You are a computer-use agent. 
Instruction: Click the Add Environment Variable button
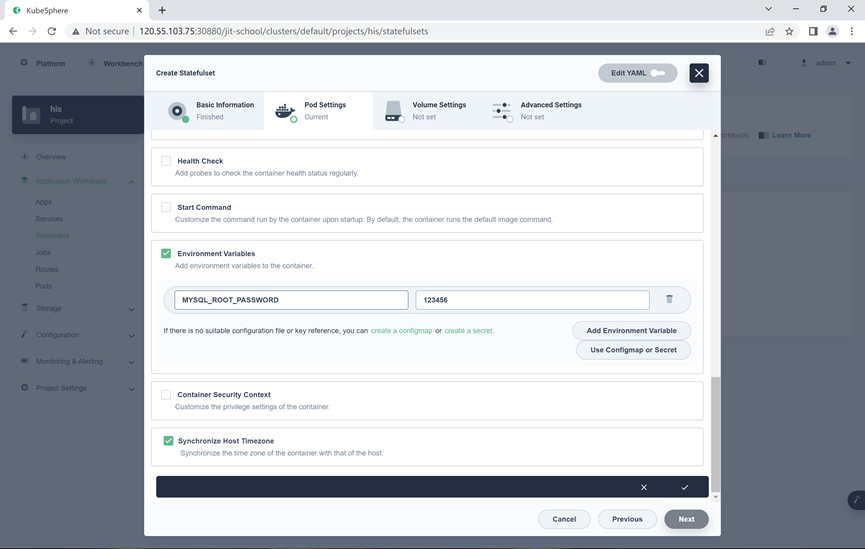(631, 331)
